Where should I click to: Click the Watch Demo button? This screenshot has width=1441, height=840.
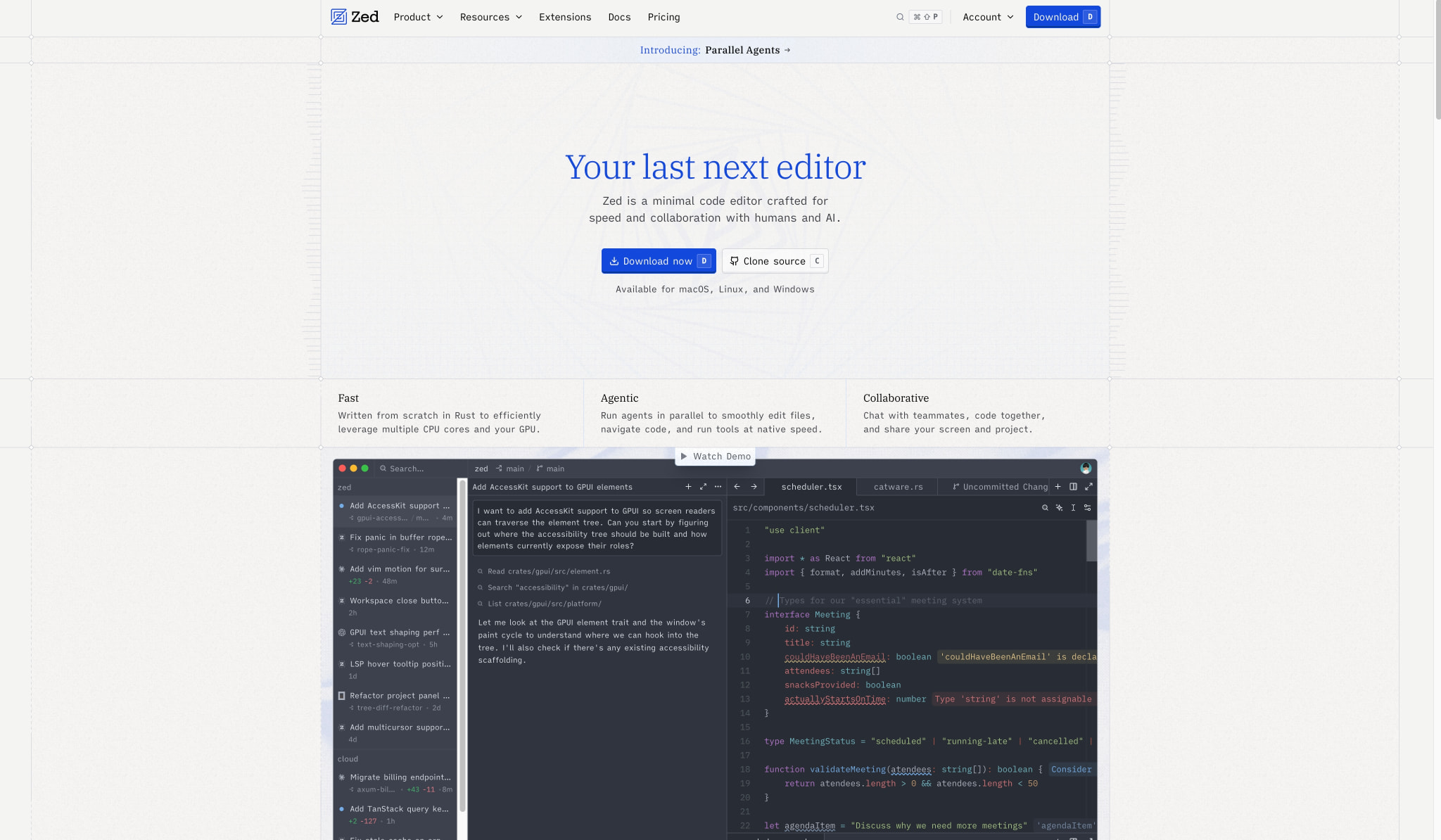click(x=715, y=457)
